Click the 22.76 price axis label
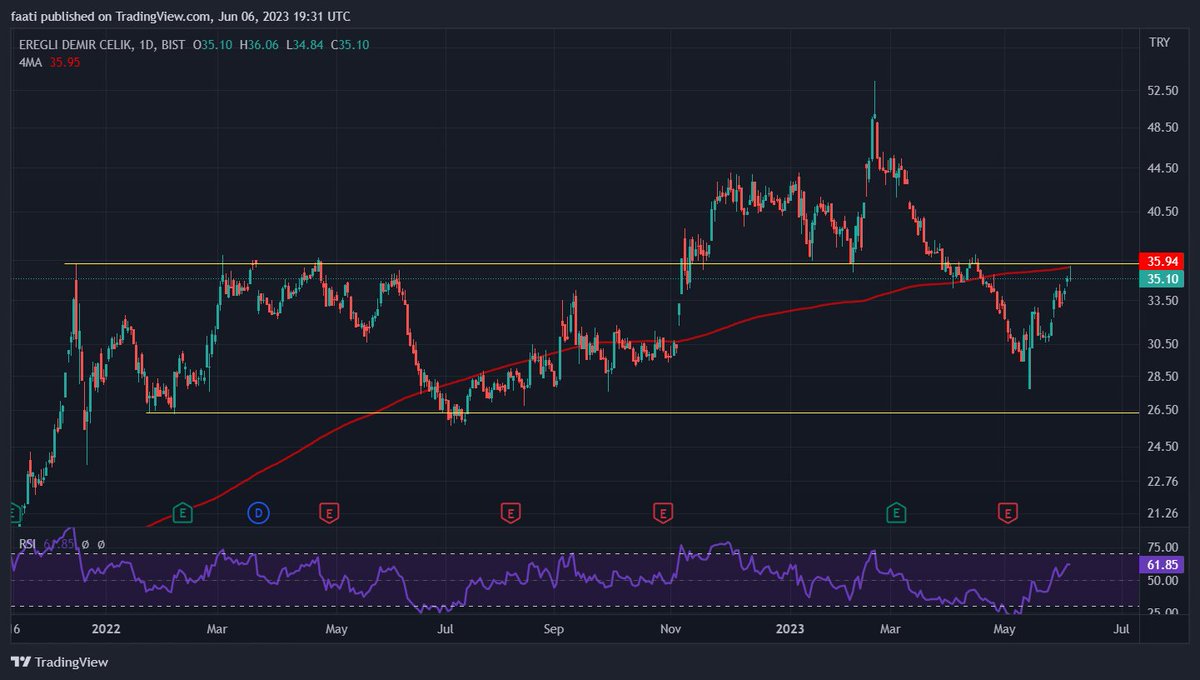Image resolution: width=1200 pixels, height=680 pixels. 1162,482
